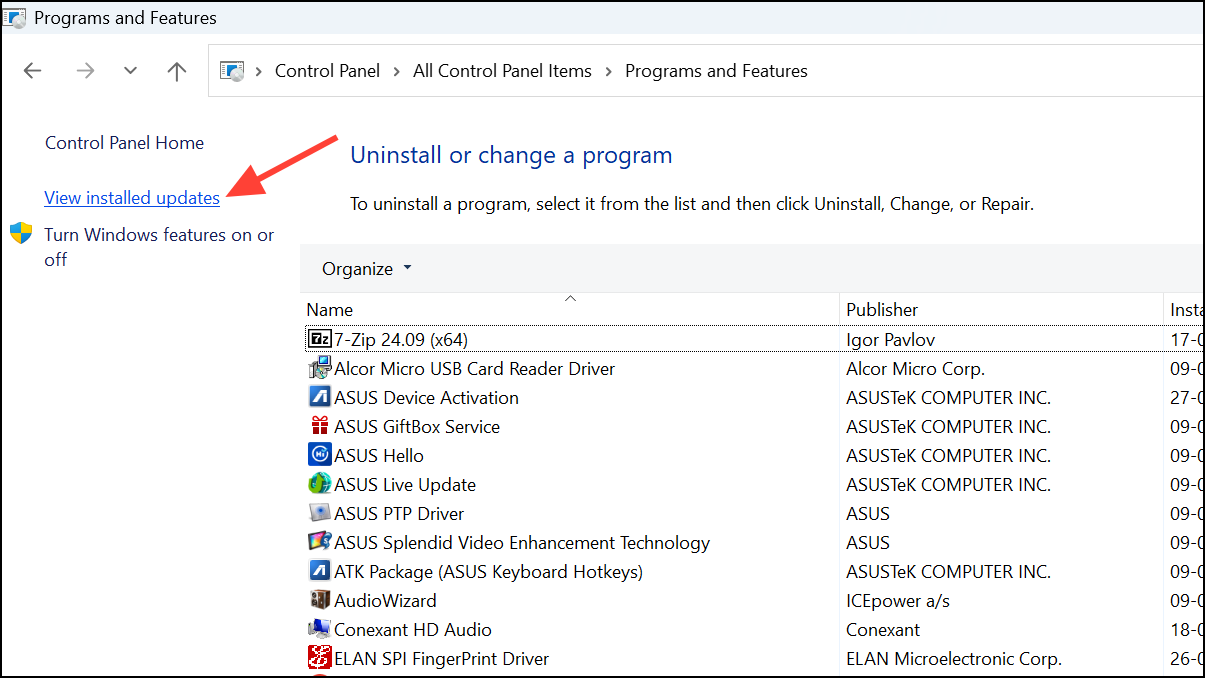Click publisher Conexant

(x=883, y=629)
